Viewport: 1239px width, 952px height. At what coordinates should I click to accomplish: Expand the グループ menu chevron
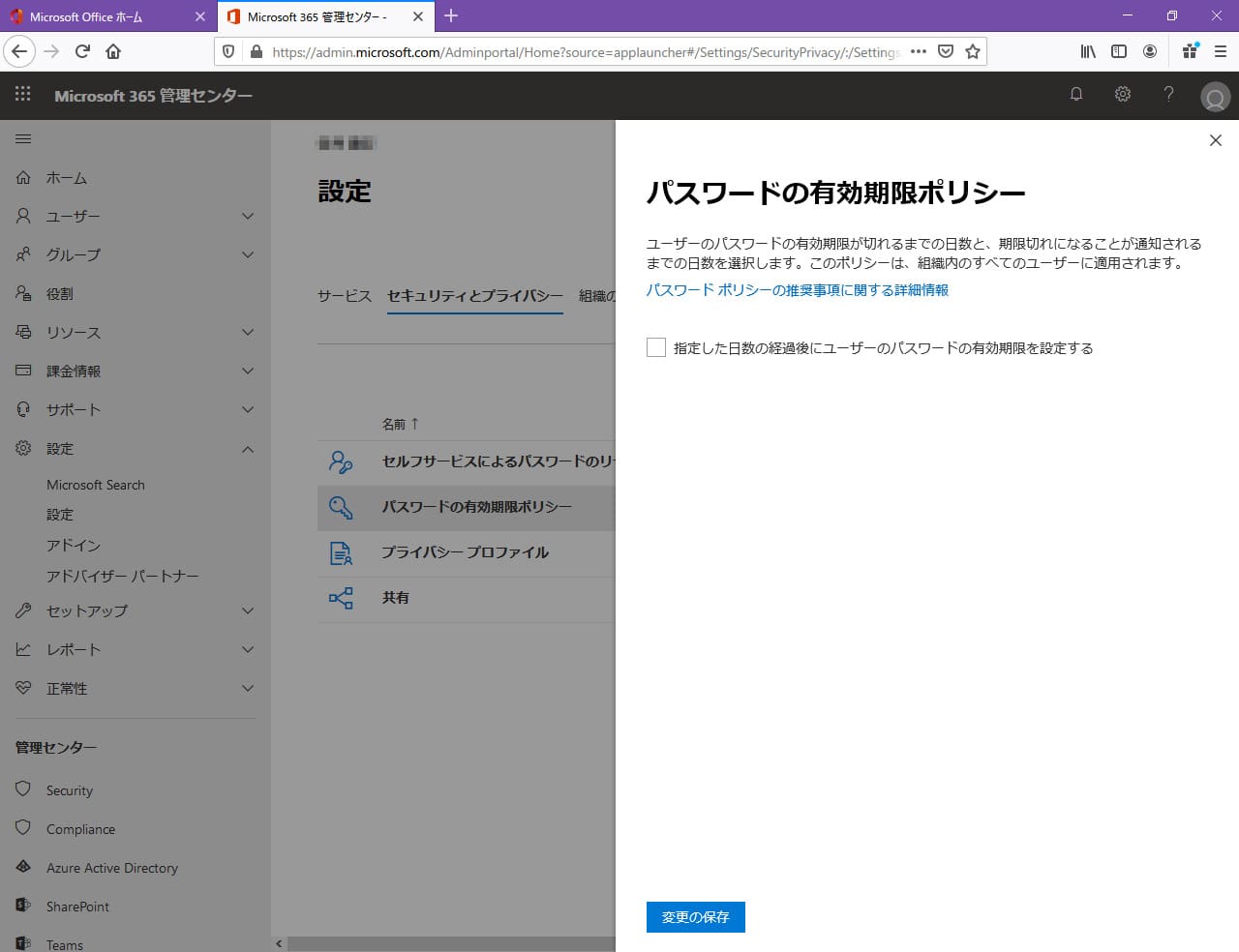coord(248,254)
